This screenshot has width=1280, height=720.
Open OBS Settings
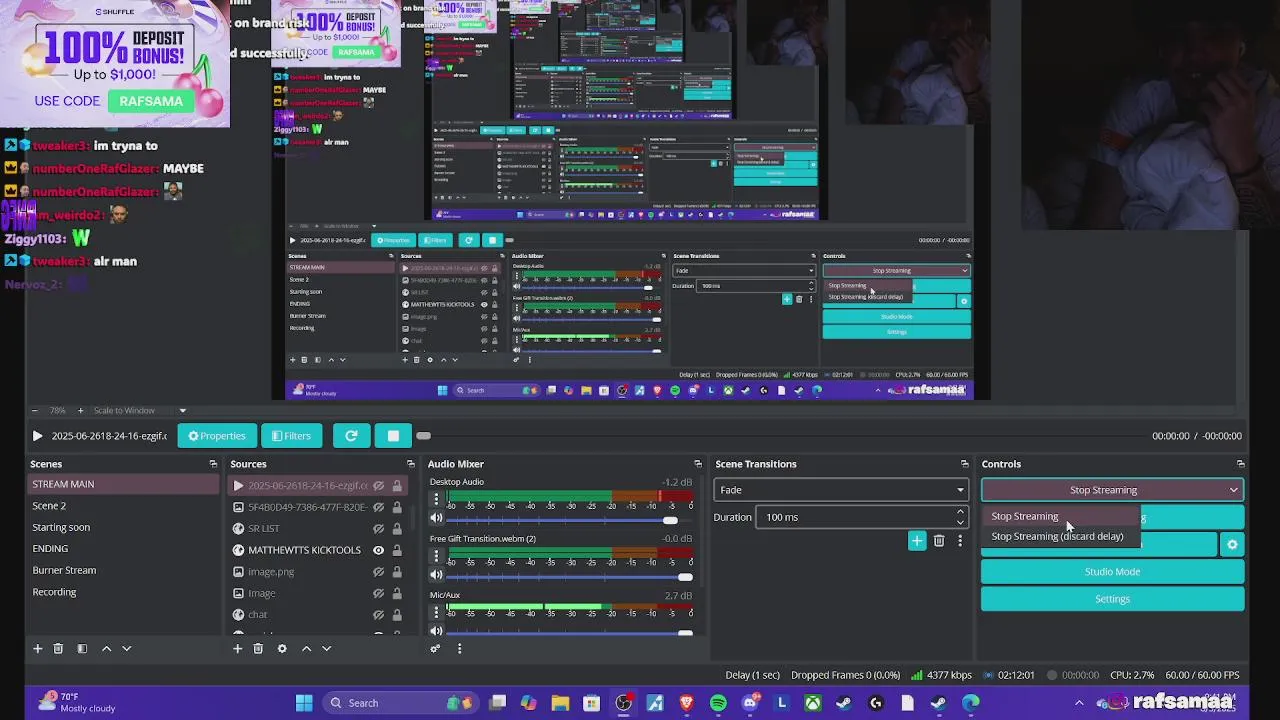pyautogui.click(x=1112, y=599)
